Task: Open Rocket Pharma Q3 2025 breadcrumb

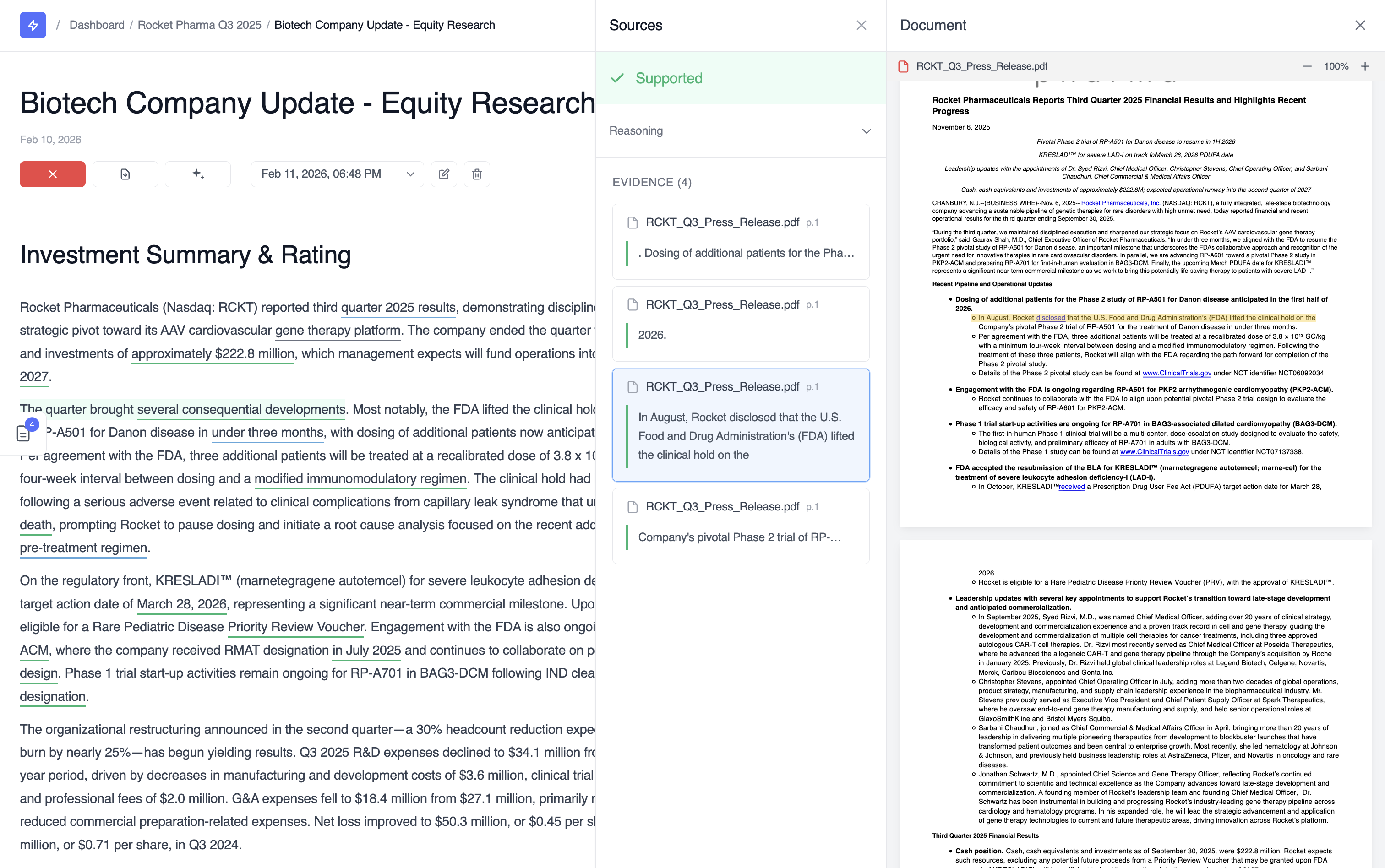Action: [199, 25]
